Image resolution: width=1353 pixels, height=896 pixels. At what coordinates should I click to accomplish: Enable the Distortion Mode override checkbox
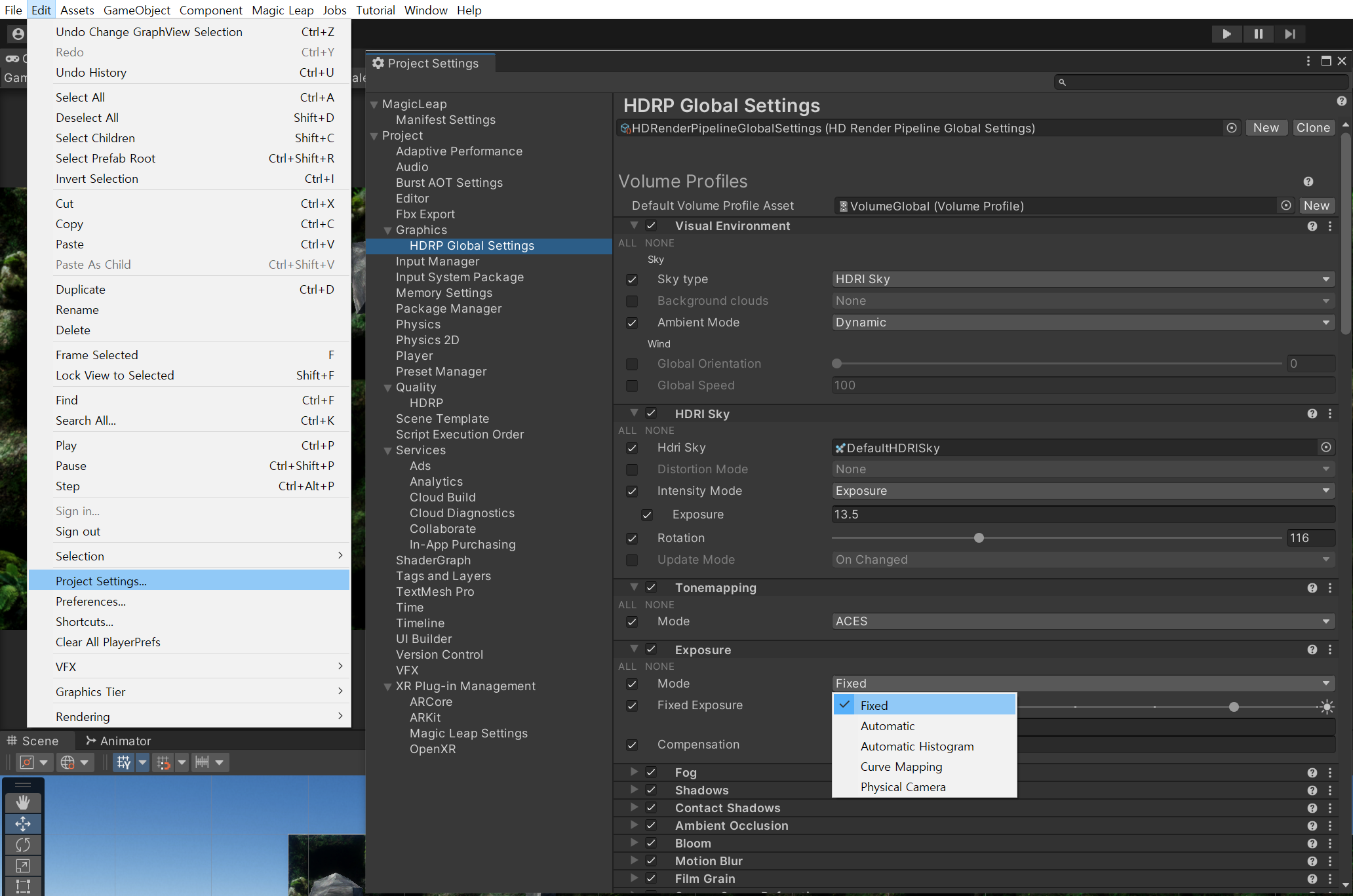[x=632, y=469]
